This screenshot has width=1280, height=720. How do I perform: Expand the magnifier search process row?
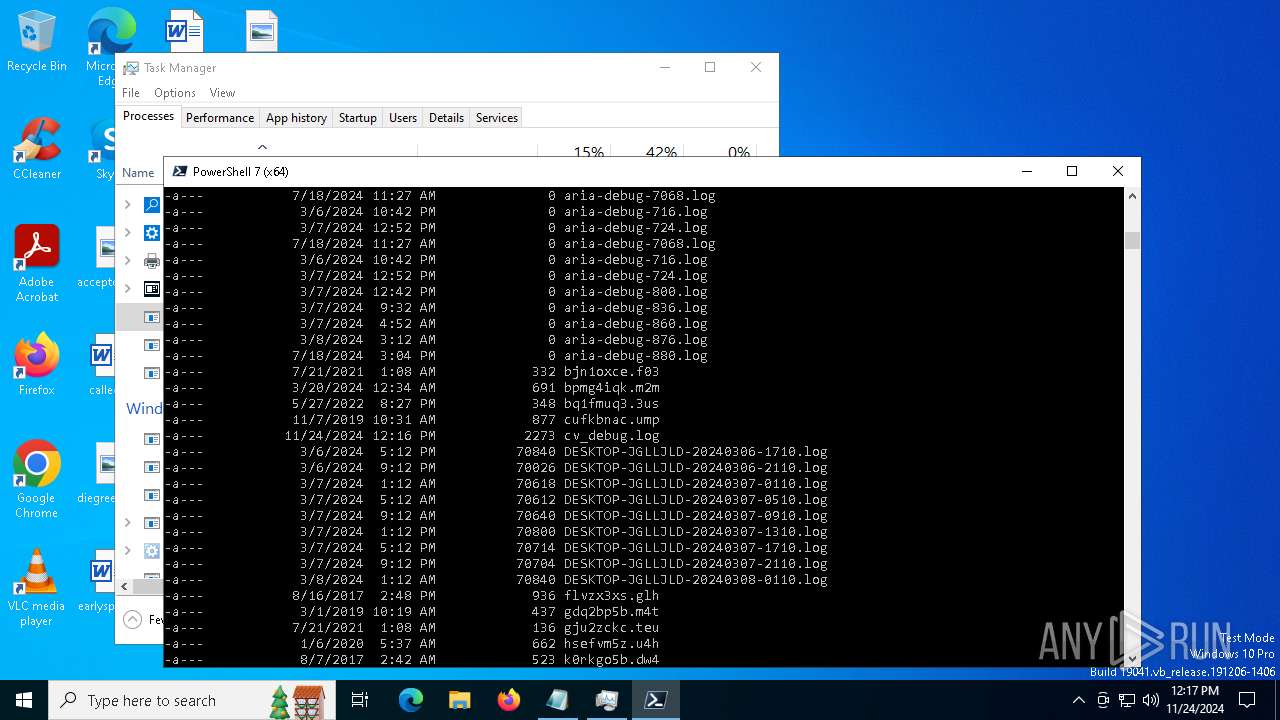pyautogui.click(x=127, y=205)
